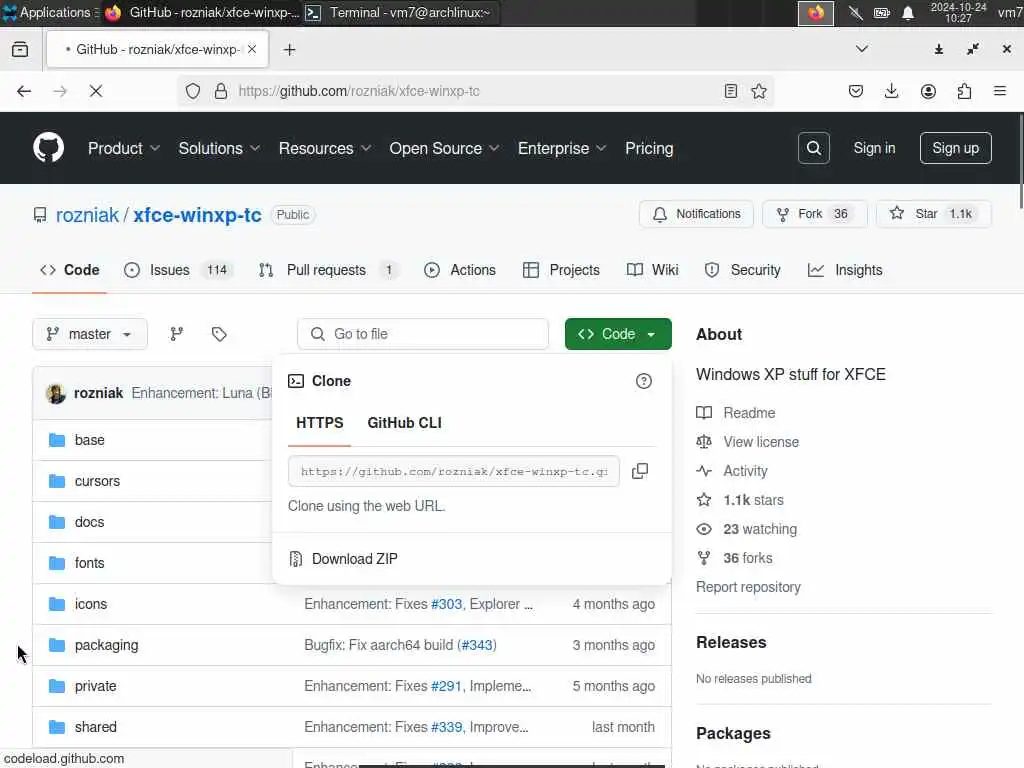Image resolution: width=1024 pixels, height=768 pixels.
Task: Open Firefox account icon
Action: 928,91
